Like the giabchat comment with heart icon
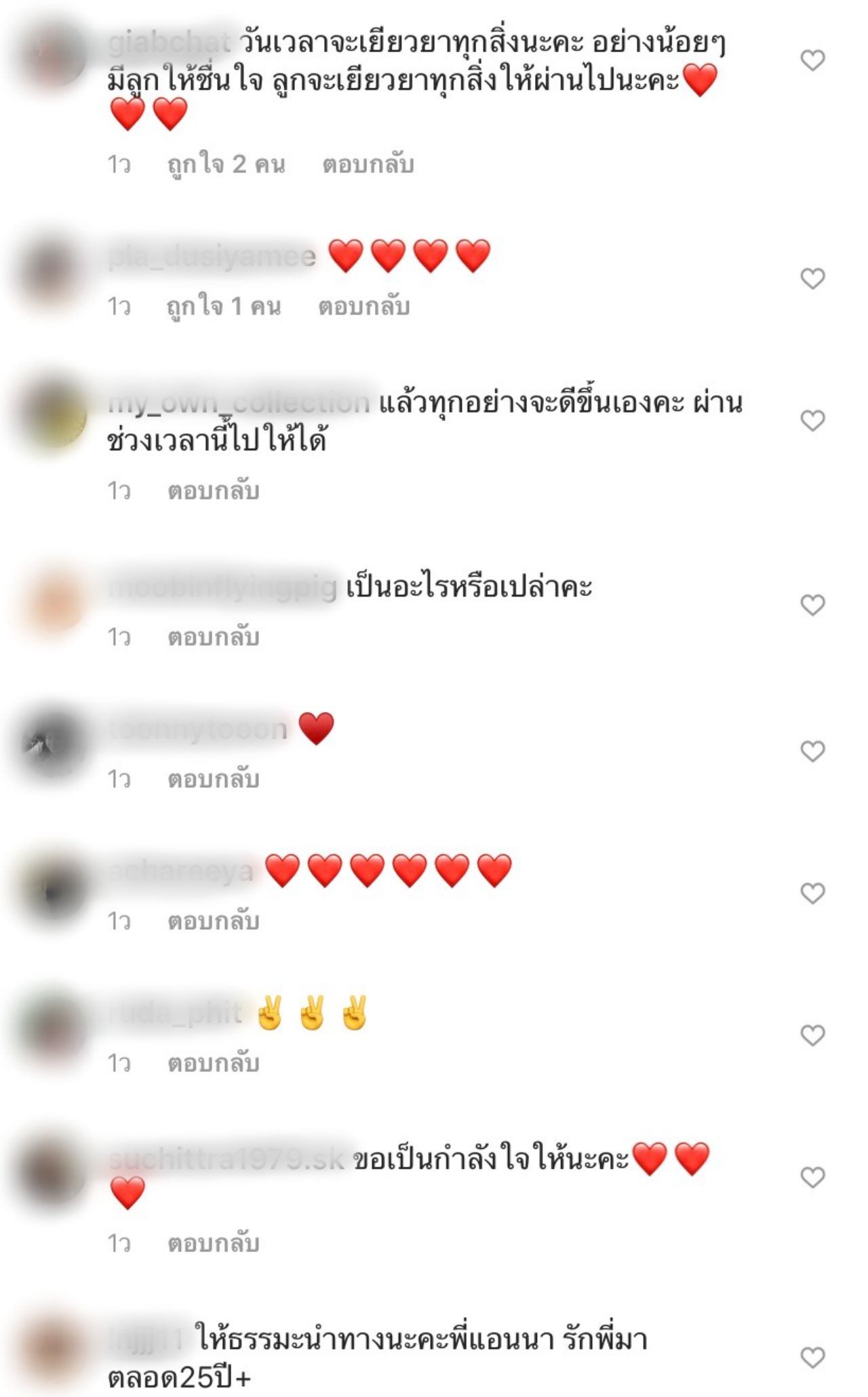Screen dimensions: 868x1397 point(812,60)
